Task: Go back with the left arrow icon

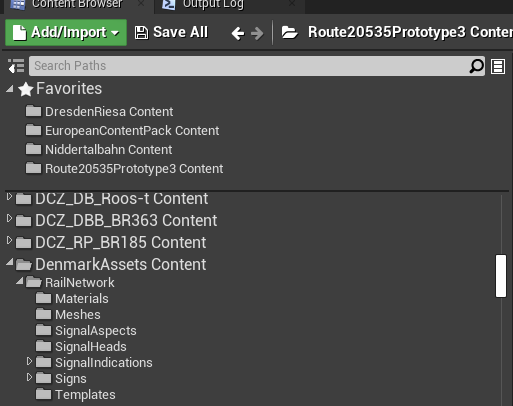Action: pos(238,33)
